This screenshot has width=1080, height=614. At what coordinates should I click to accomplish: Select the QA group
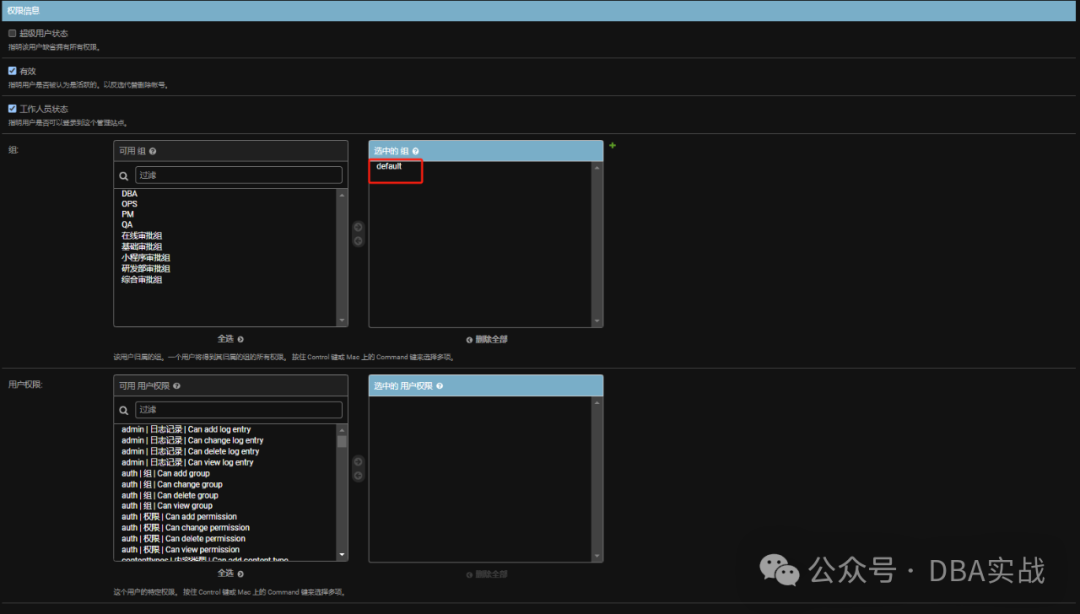(127, 225)
